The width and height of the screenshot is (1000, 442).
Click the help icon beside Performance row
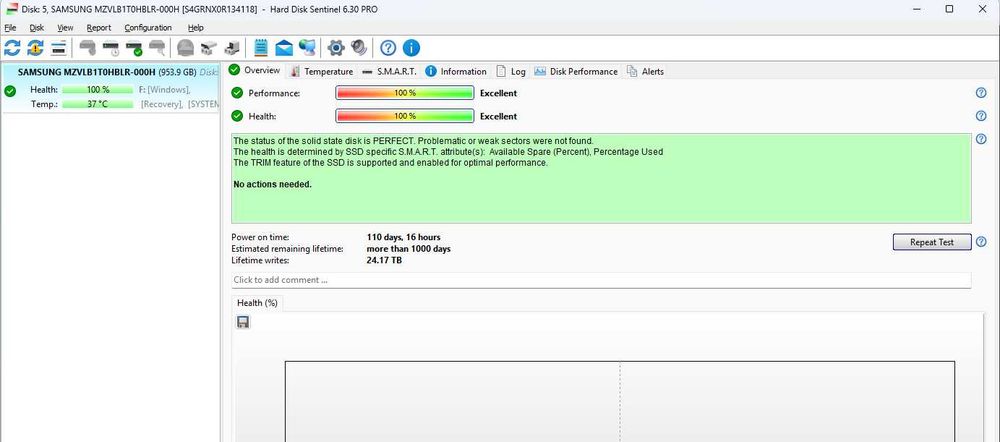tap(981, 93)
